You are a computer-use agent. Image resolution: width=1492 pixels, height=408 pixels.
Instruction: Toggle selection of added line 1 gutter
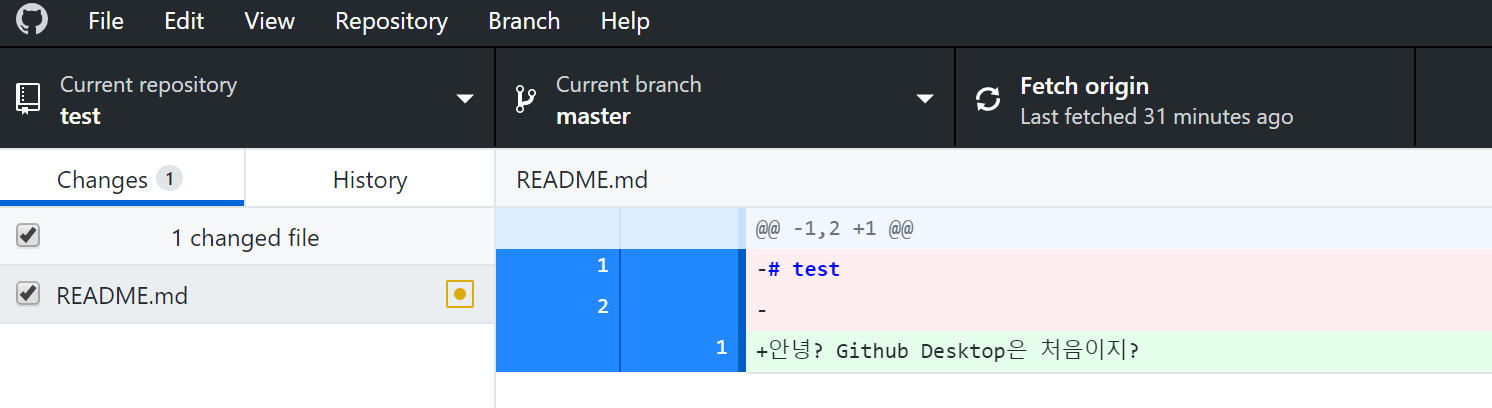pyautogui.click(x=620, y=351)
